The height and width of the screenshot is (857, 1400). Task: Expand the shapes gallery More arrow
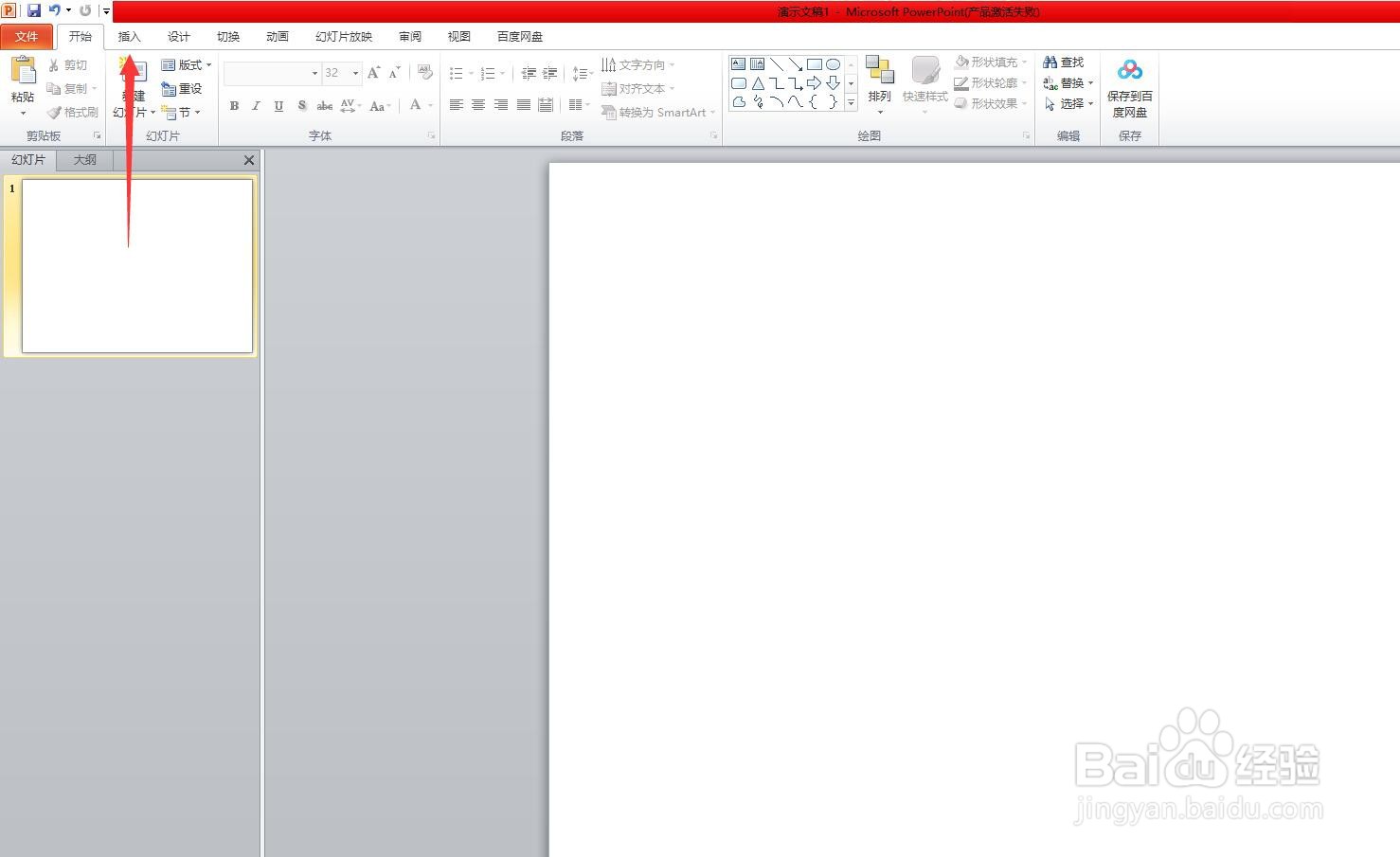pyautogui.click(x=851, y=102)
